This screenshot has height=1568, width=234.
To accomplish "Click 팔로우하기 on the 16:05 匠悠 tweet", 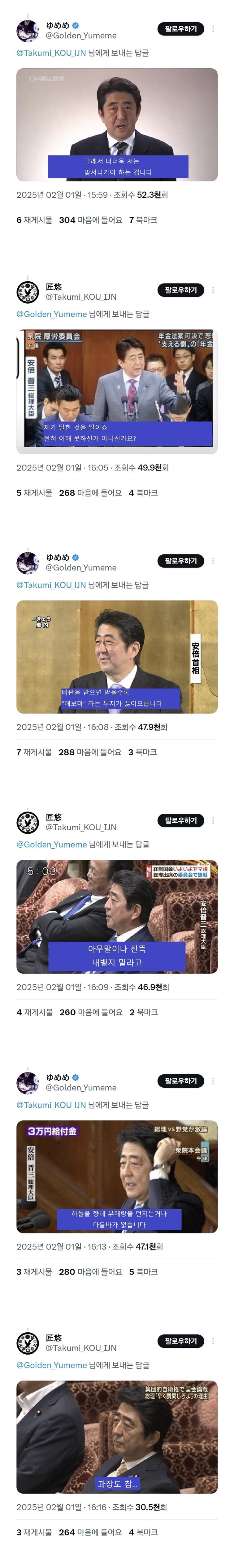I will coord(181,290).
